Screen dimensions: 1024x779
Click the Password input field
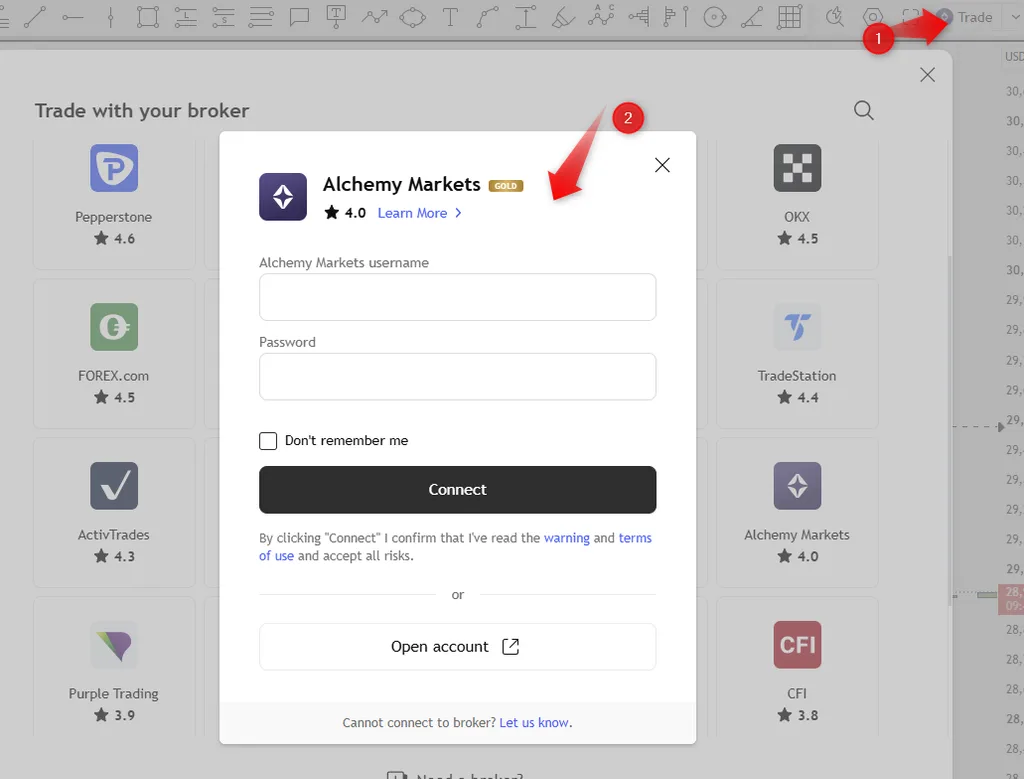point(457,377)
